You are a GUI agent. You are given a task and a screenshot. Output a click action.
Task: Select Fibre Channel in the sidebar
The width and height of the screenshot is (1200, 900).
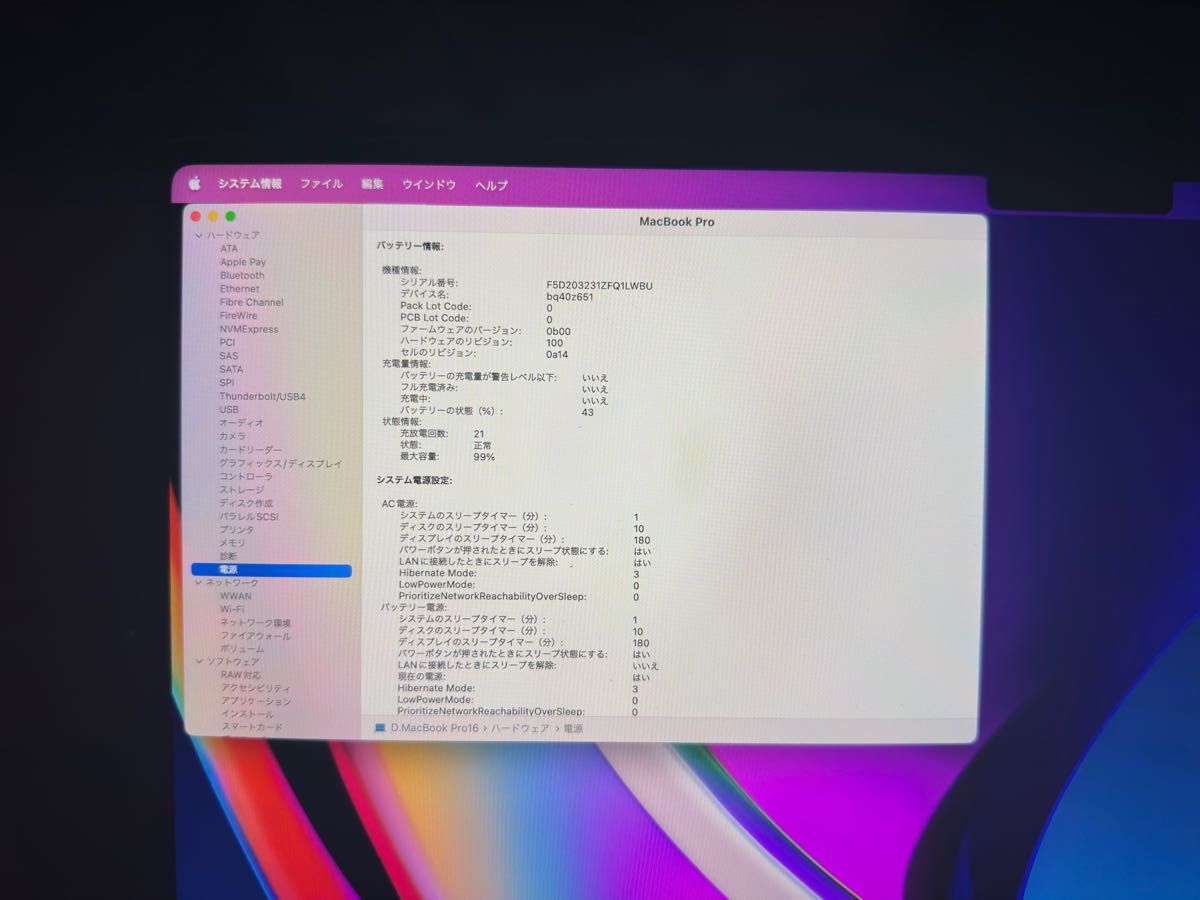coord(251,302)
